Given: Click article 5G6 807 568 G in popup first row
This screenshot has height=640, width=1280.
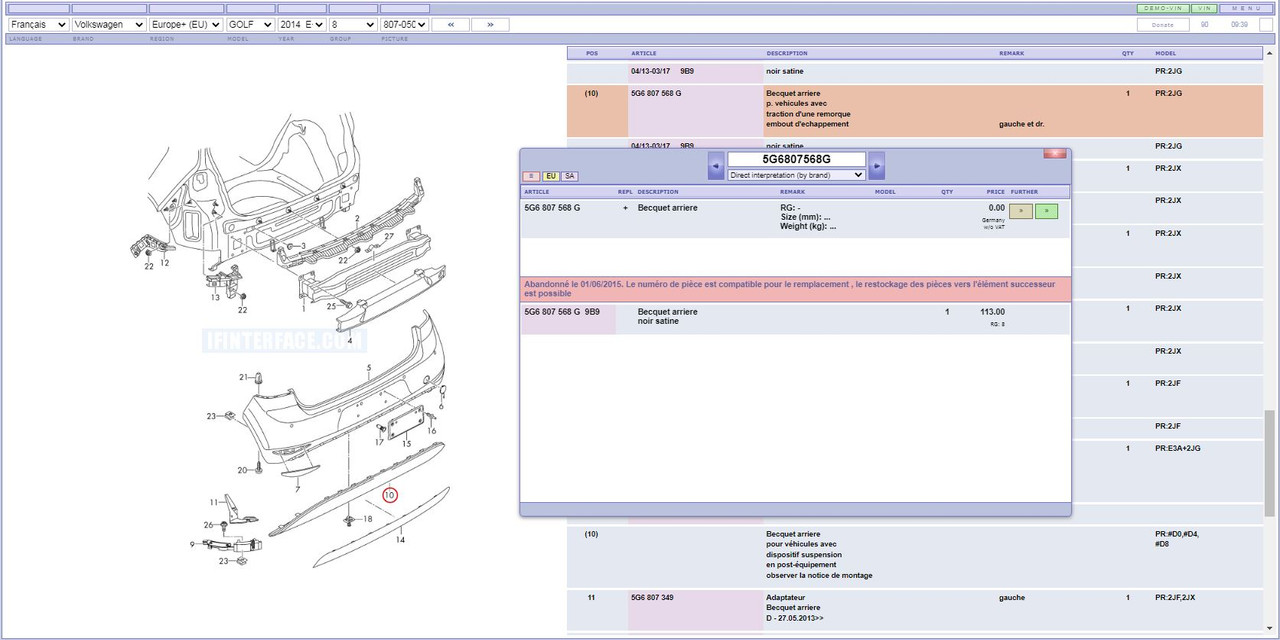Looking at the screenshot, I should pos(552,208).
